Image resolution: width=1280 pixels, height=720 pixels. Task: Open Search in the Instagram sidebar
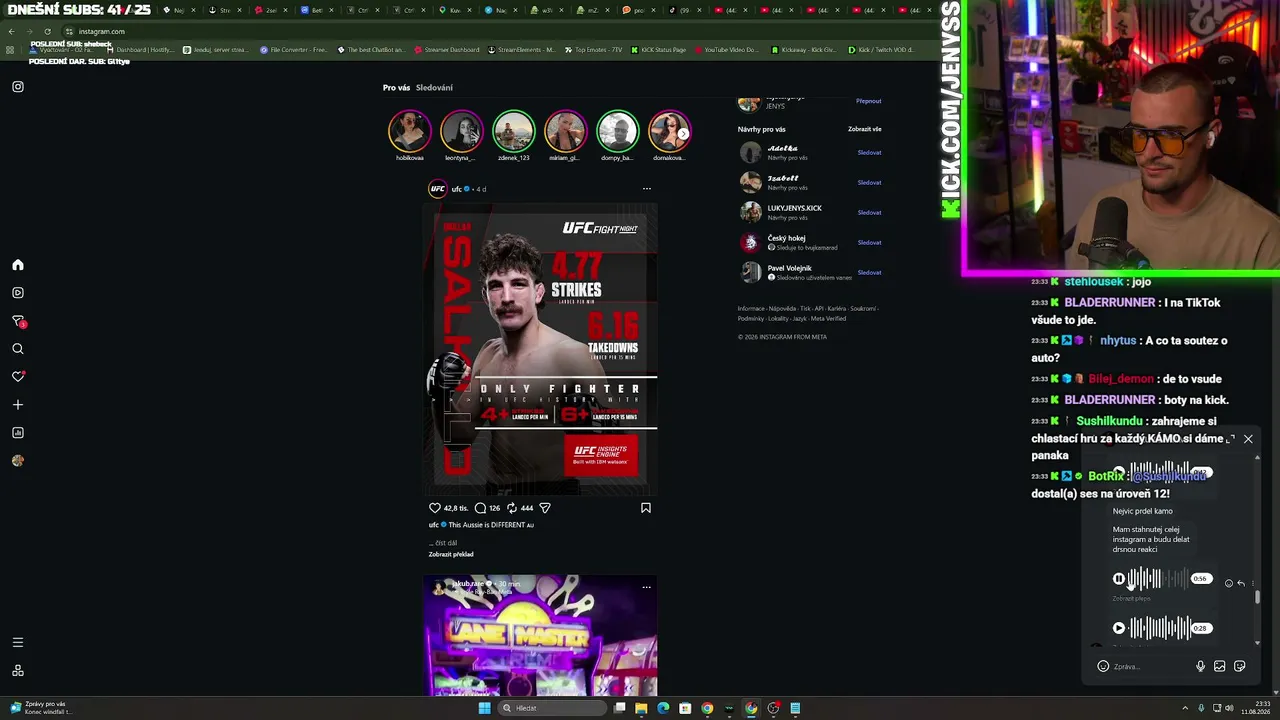coord(18,349)
